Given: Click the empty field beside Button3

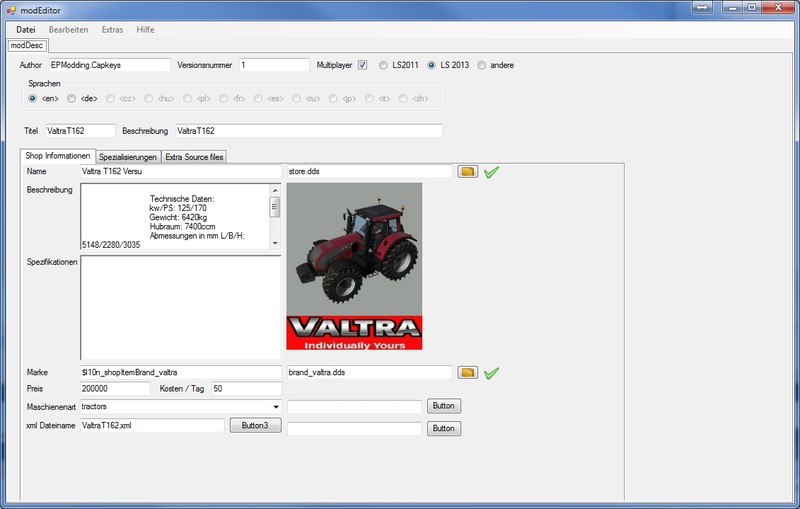Looking at the screenshot, I should coord(355,429).
